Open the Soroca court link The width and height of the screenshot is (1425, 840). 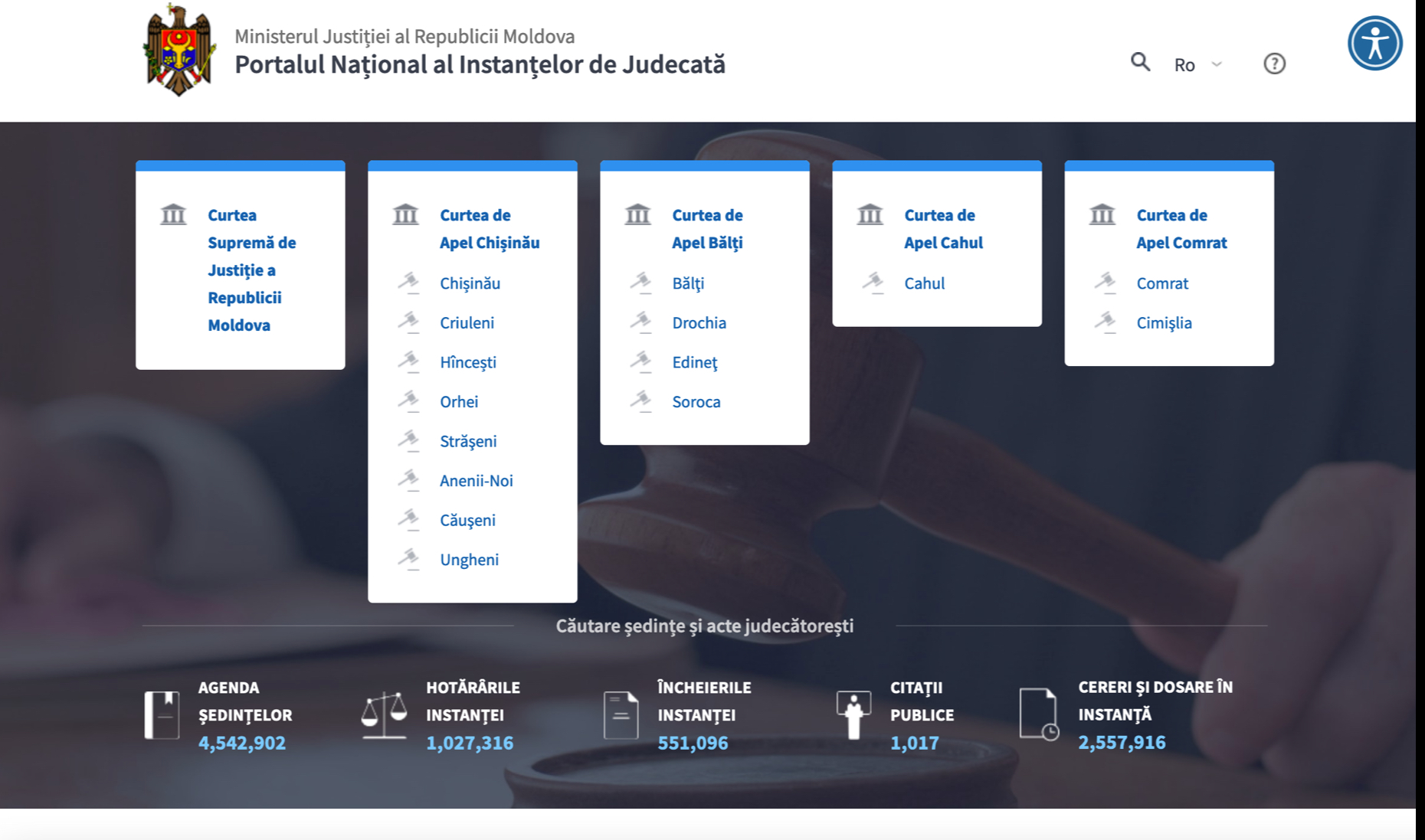(696, 402)
